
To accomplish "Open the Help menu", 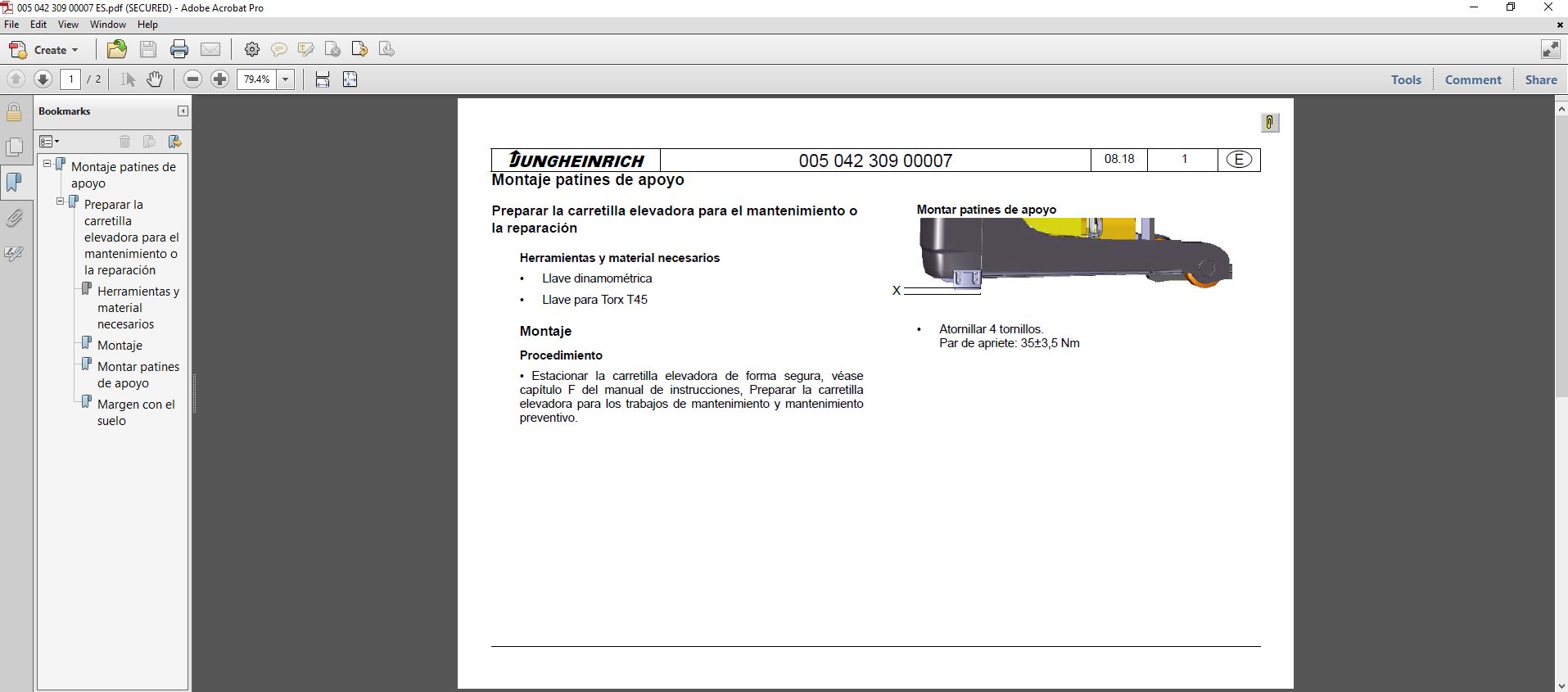I will point(147,25).
